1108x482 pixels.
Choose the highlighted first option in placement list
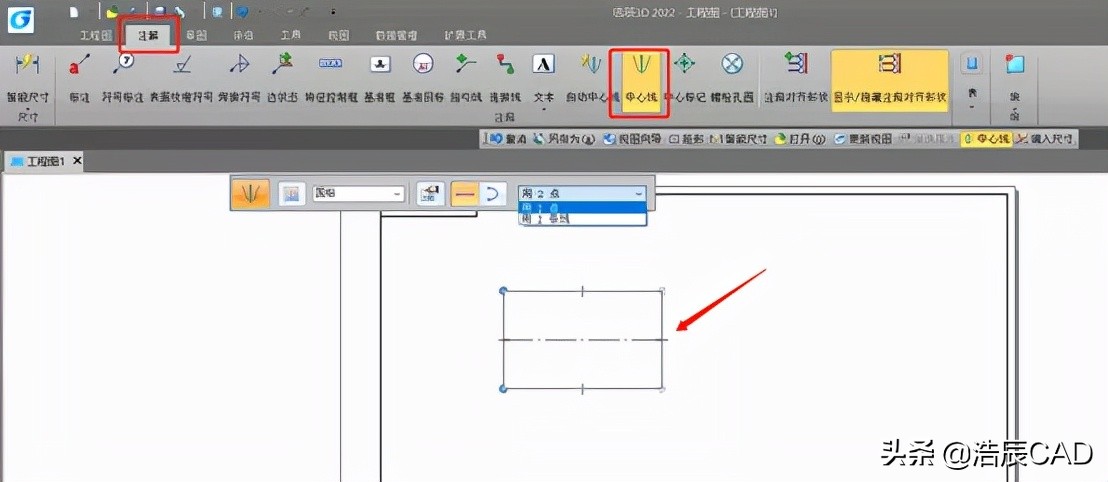click(583, 207)
